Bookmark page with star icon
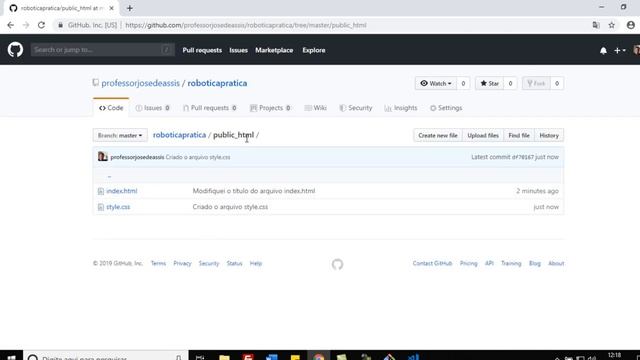Viewport: 640px width, 360px height. [611, 25]
